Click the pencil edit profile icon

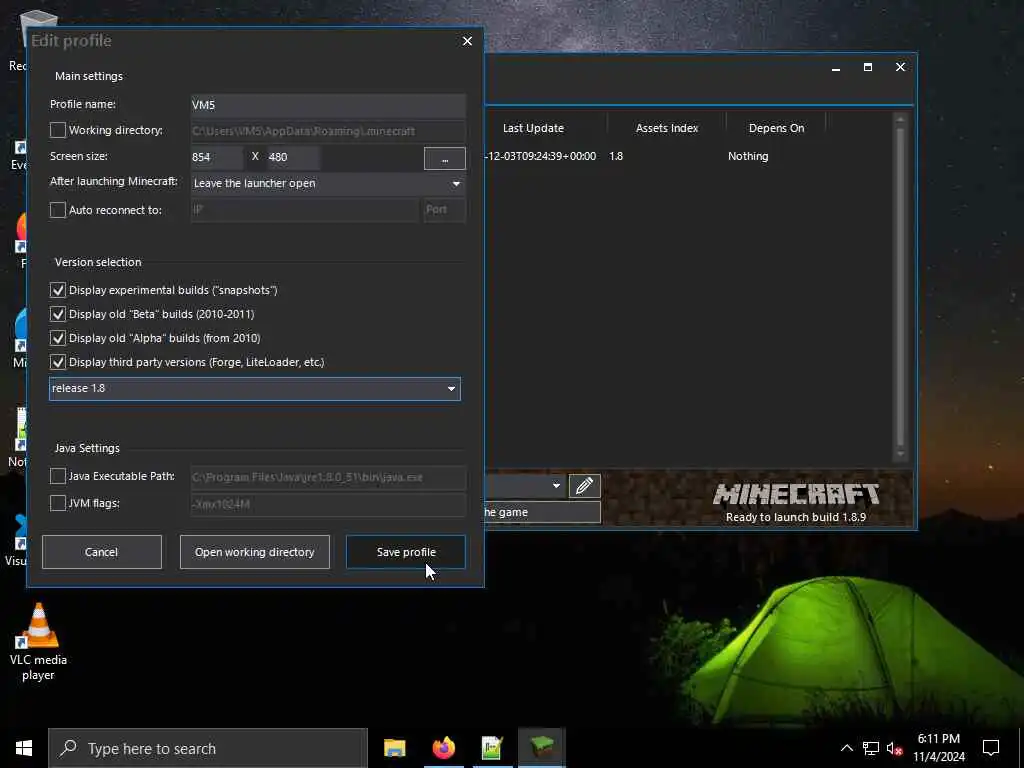[x=584, y=486]
